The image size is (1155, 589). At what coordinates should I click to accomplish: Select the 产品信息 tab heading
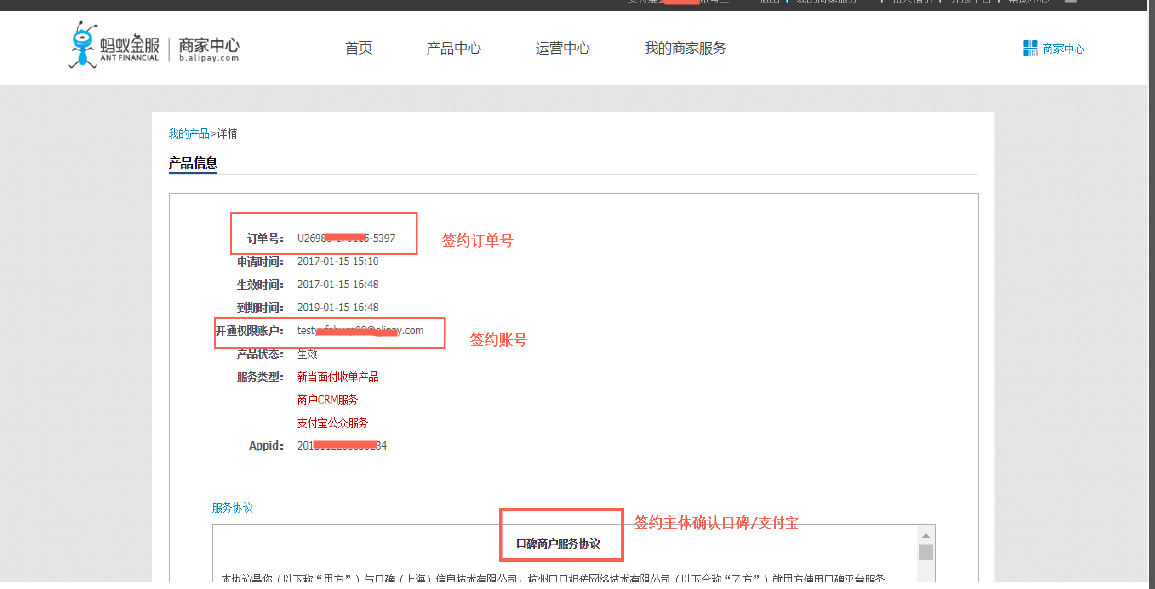pyautogui.click(x=193, y=163)
